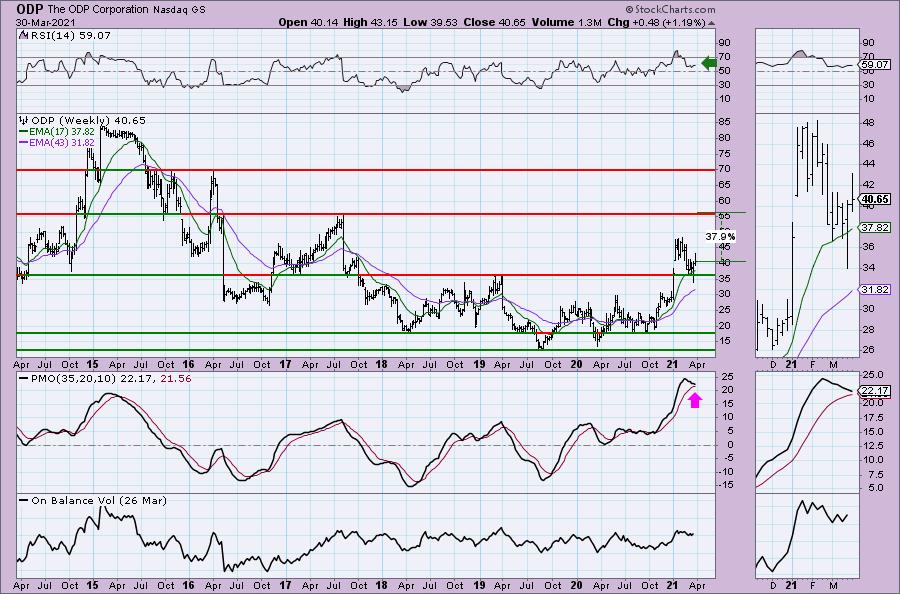
Task: Click the 37.82 EMA tag on right axis
Action: coord(875,227)
